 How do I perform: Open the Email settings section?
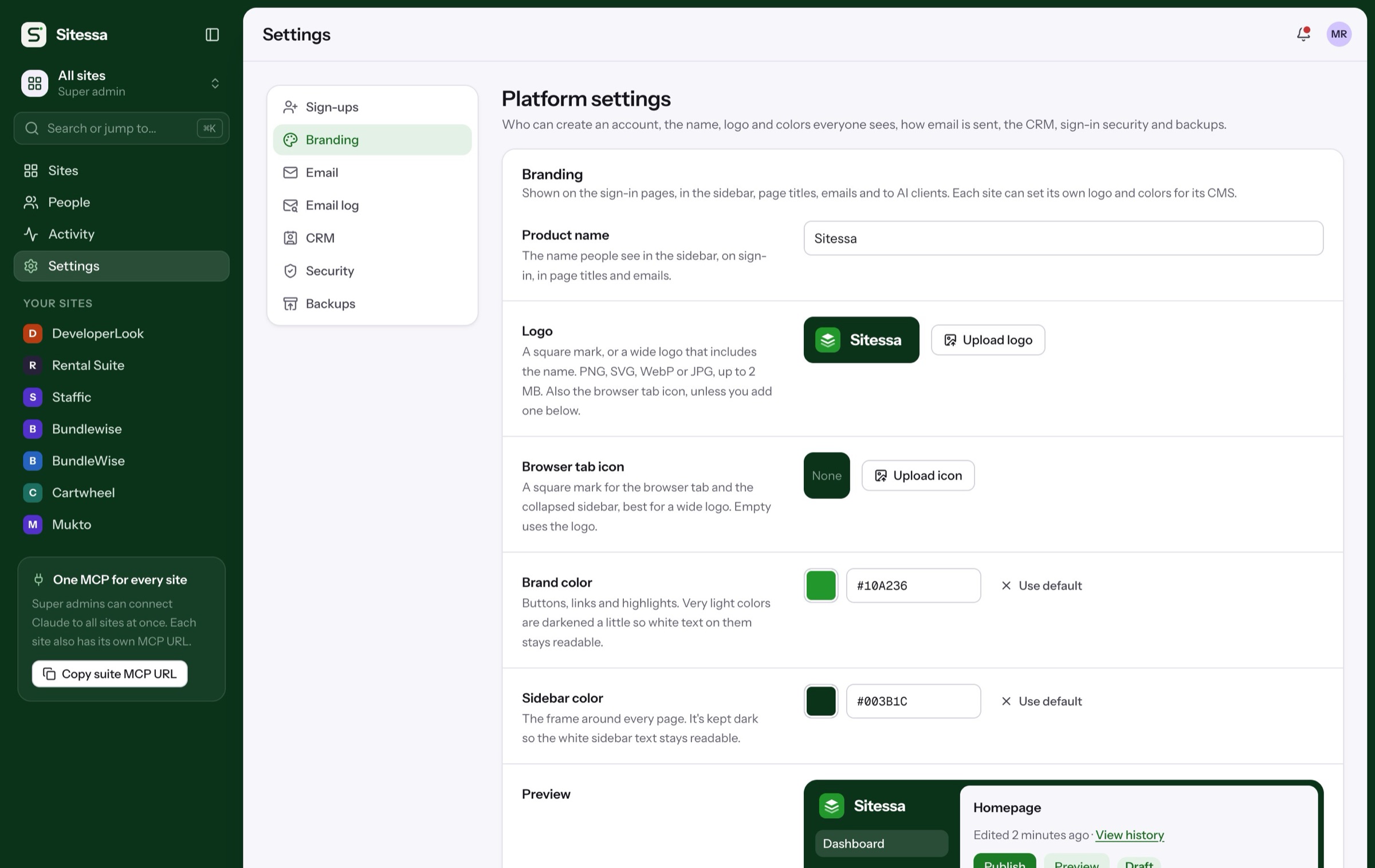pyautogui.click(x=372, y=172)
